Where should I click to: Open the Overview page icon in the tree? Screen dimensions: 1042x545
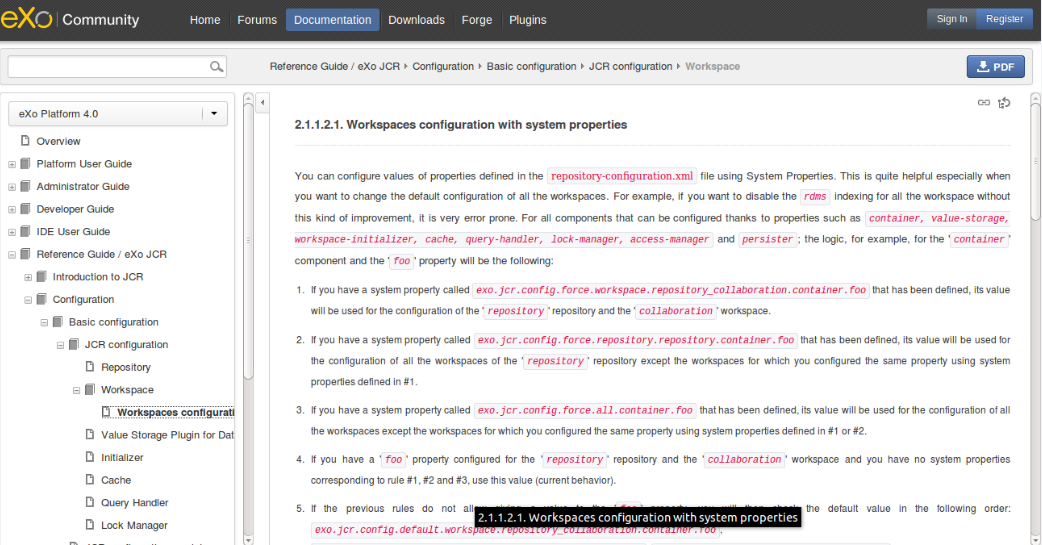[x=25, y=140]
